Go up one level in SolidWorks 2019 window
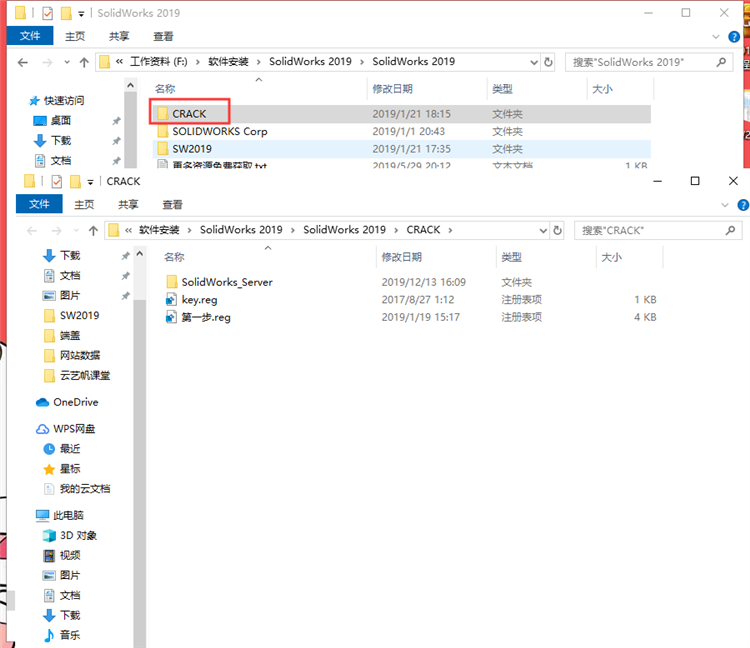 (x=84, y=62)
